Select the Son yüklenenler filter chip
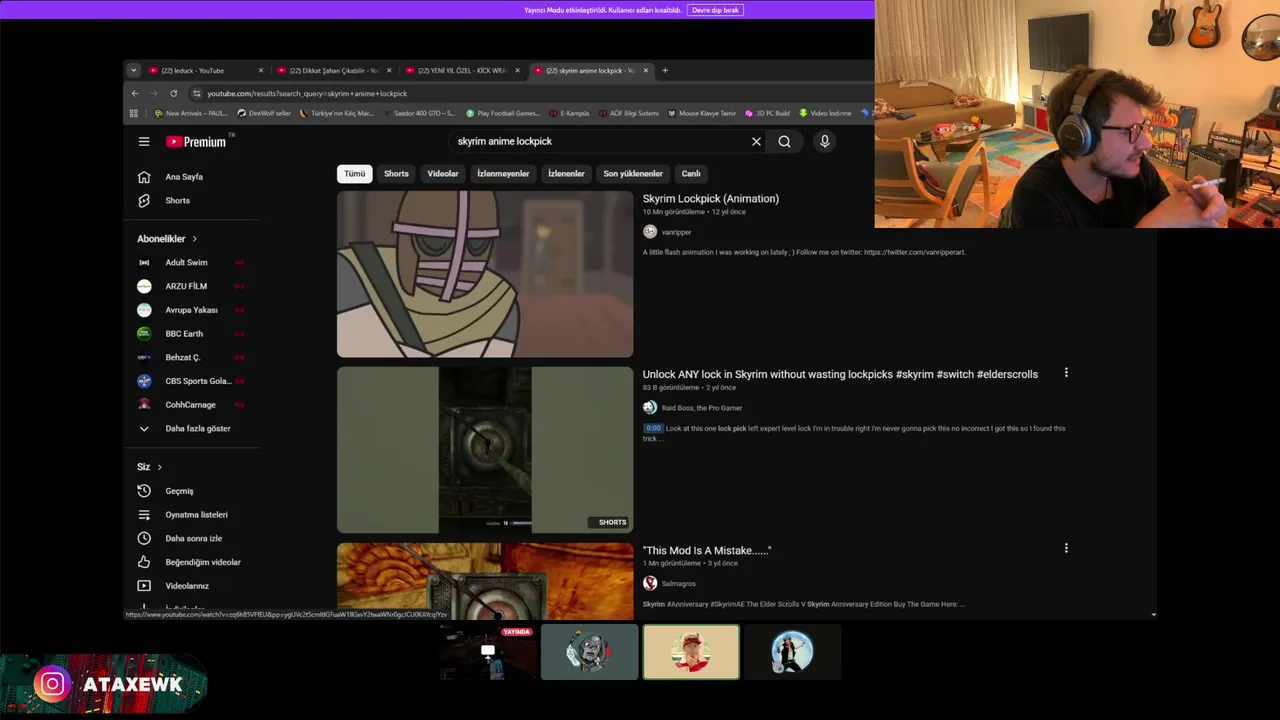 [x=633, y=174]
